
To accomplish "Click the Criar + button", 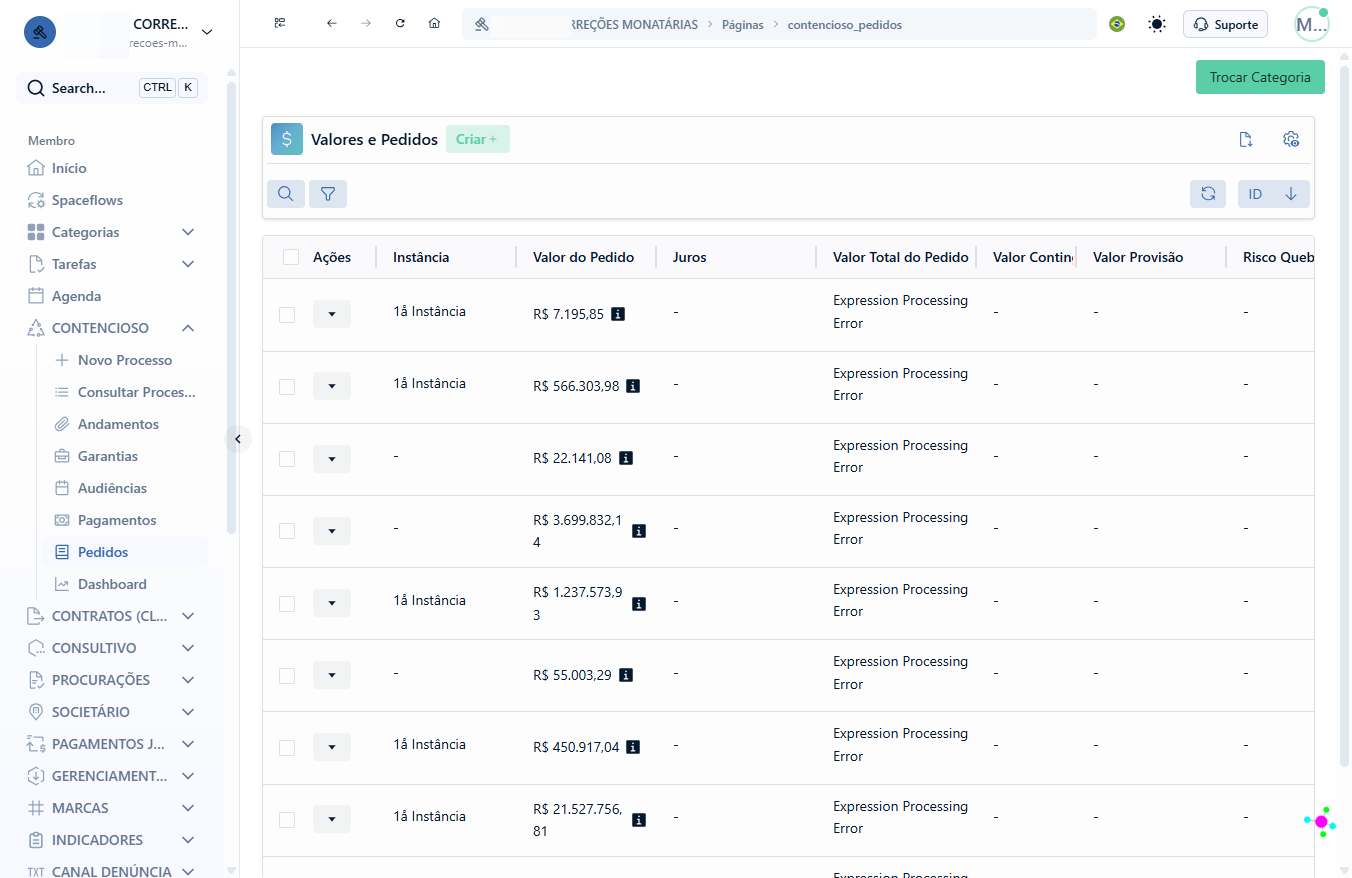I will [477, 139].
